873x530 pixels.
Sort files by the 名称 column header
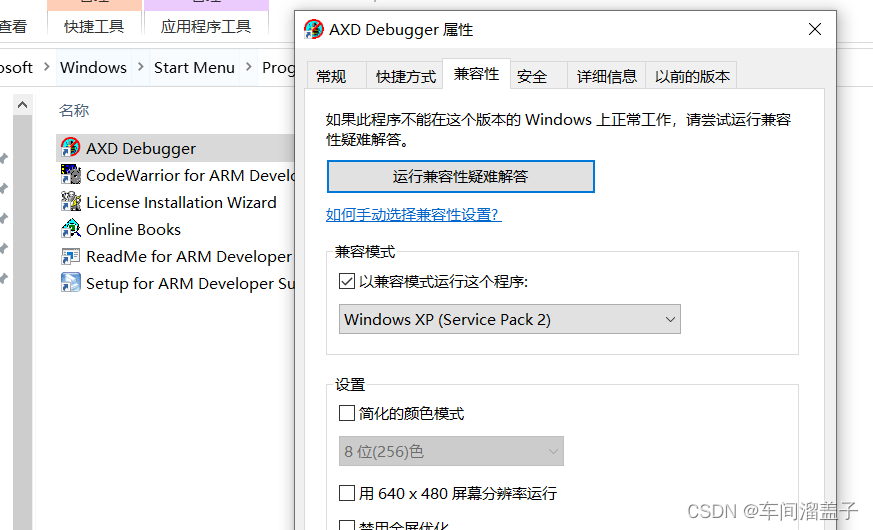coord(74,110)
